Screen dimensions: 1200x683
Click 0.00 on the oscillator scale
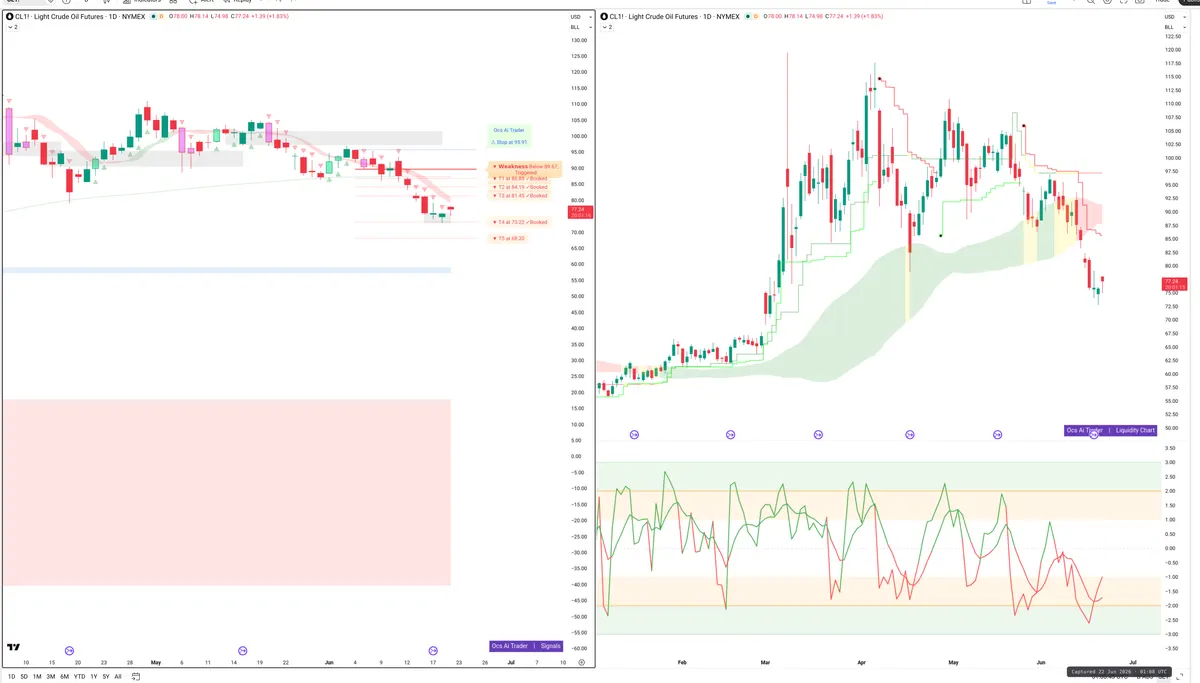click(x=1170, y=548)
